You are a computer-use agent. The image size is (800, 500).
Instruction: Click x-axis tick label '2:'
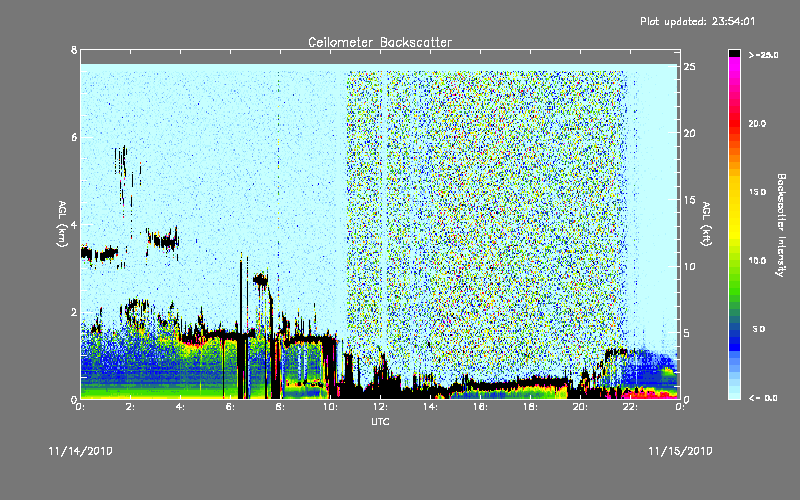(x=131, y=407)
